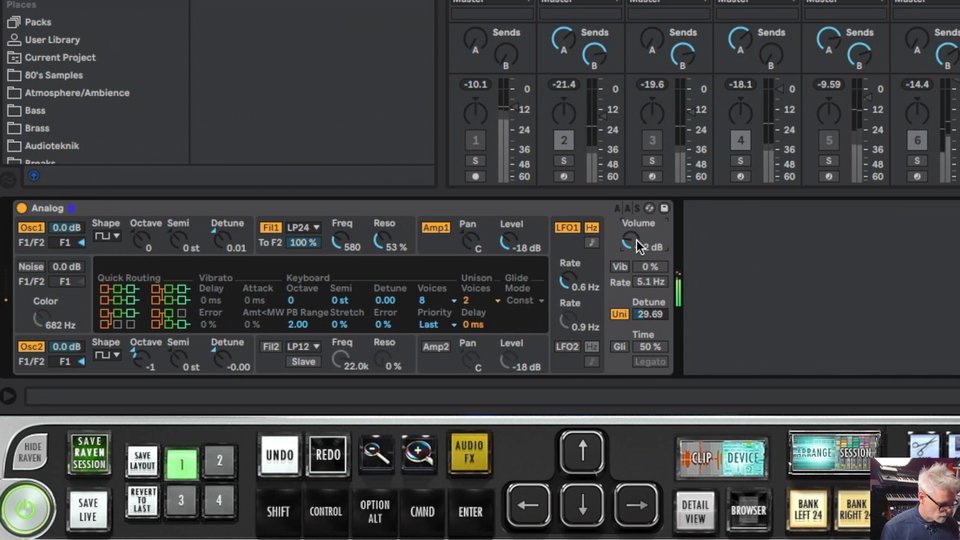Click Revert To Last button
Screen dimensions: 960x540
[x=142, y=501]
